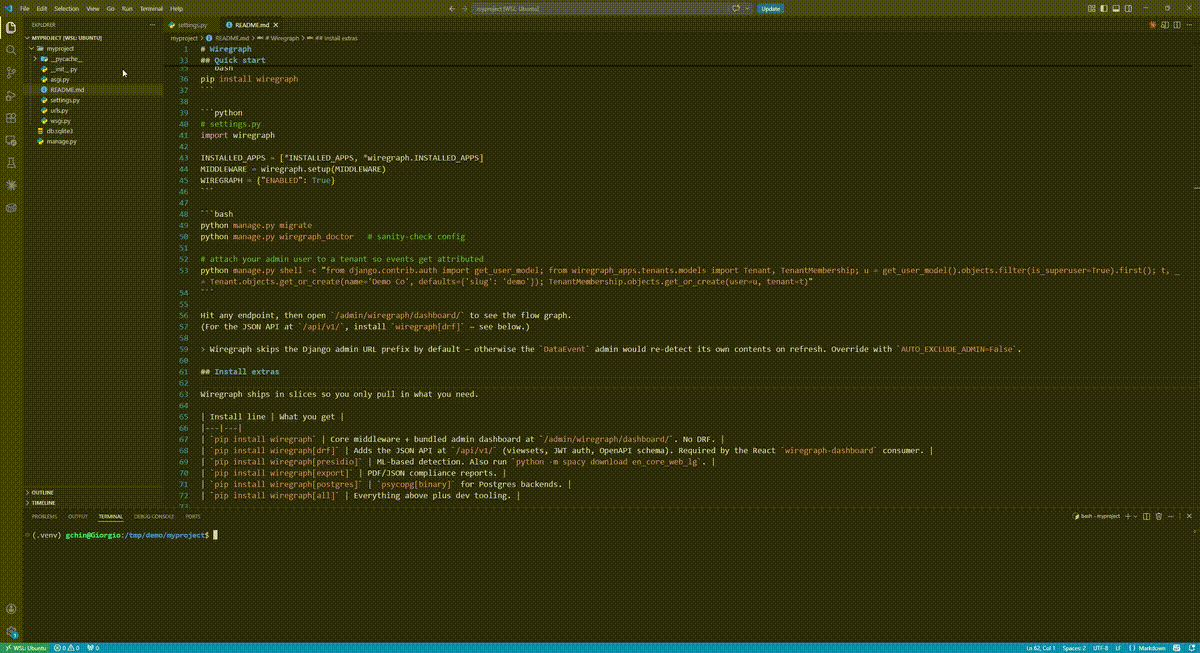The width and height of the screenshot is (1200, 653).
Task: Open the Terminal menu
Action: click(x=151, y=8)
